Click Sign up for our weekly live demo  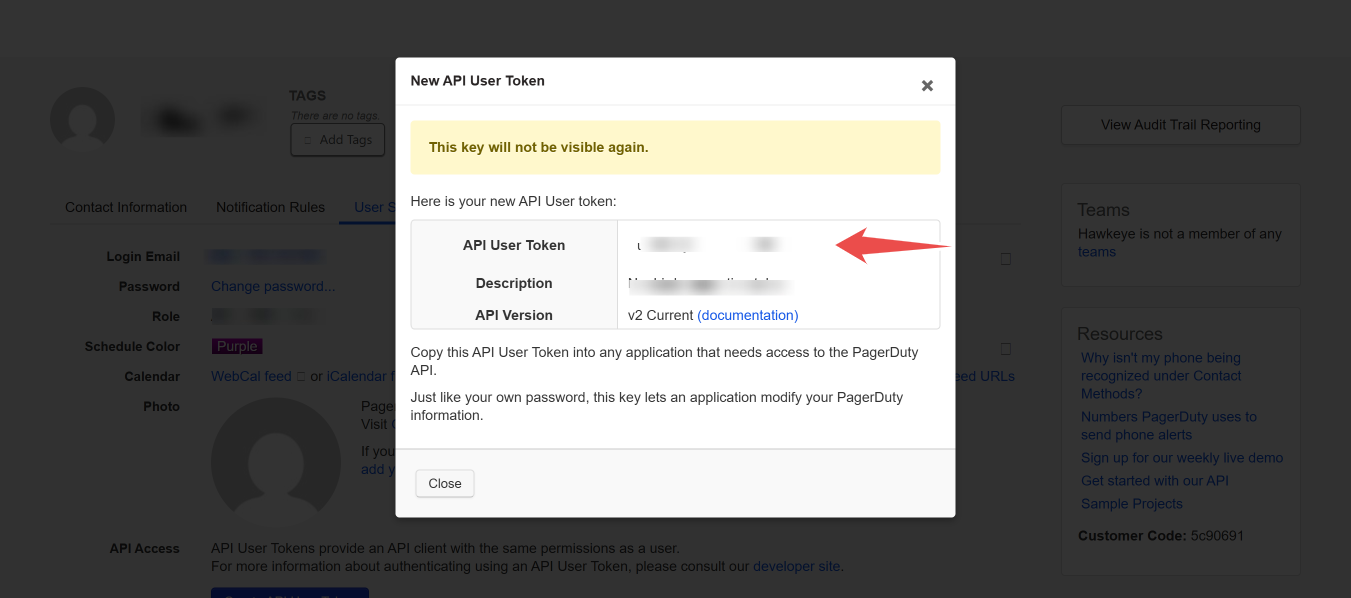pos(1181,457)
